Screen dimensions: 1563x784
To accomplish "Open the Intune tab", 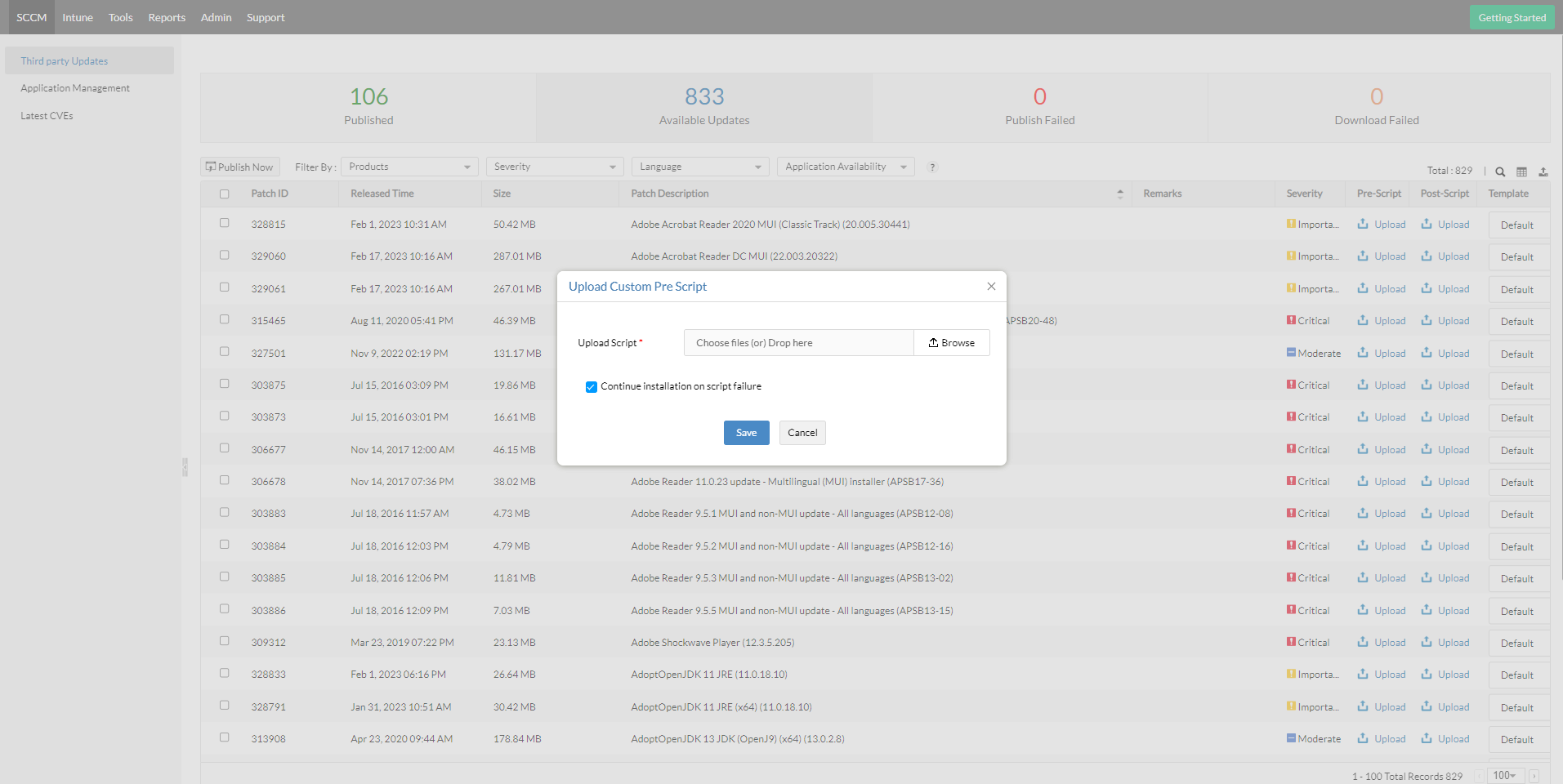I will click(x=78, y=17).
